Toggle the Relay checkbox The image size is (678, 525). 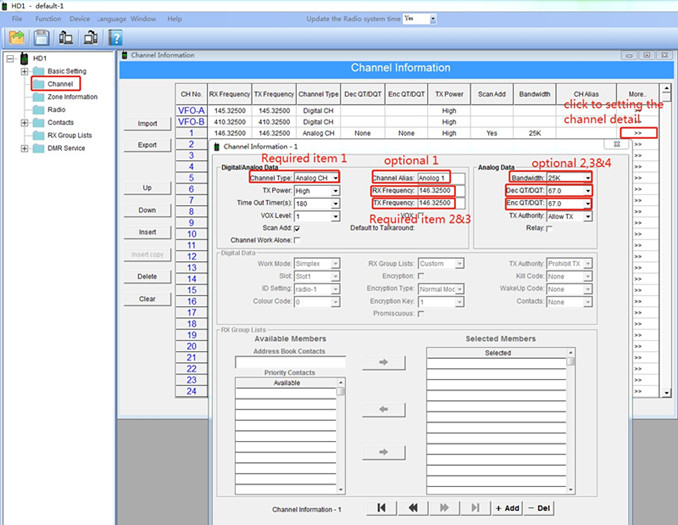click(549, 228)
